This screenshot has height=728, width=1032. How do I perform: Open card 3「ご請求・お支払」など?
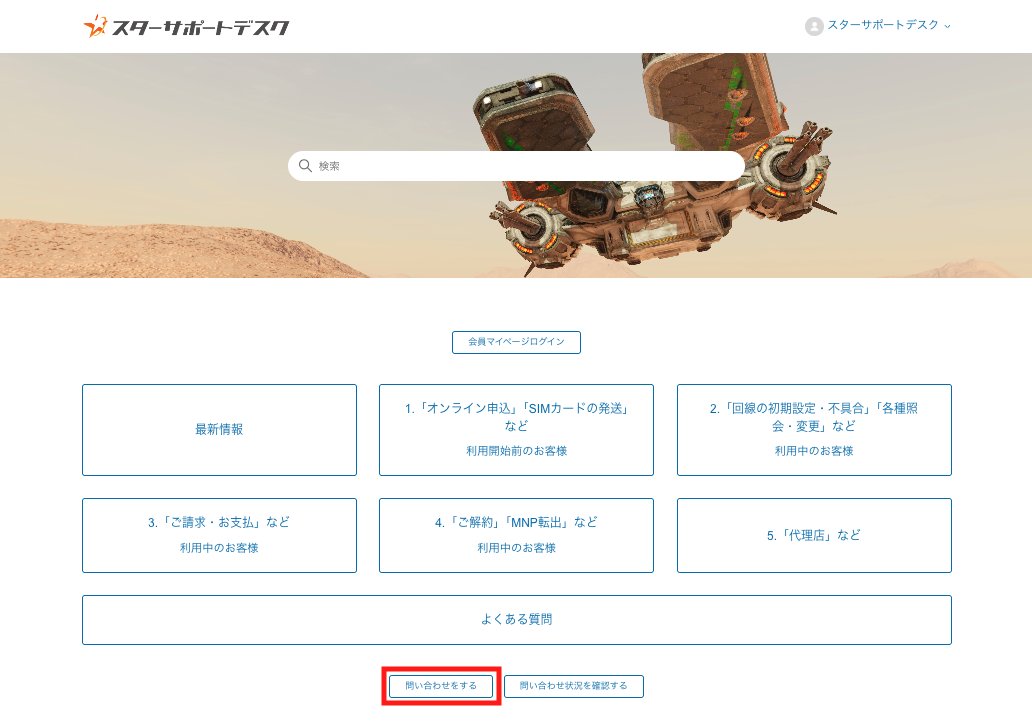[x=219, y=535]
